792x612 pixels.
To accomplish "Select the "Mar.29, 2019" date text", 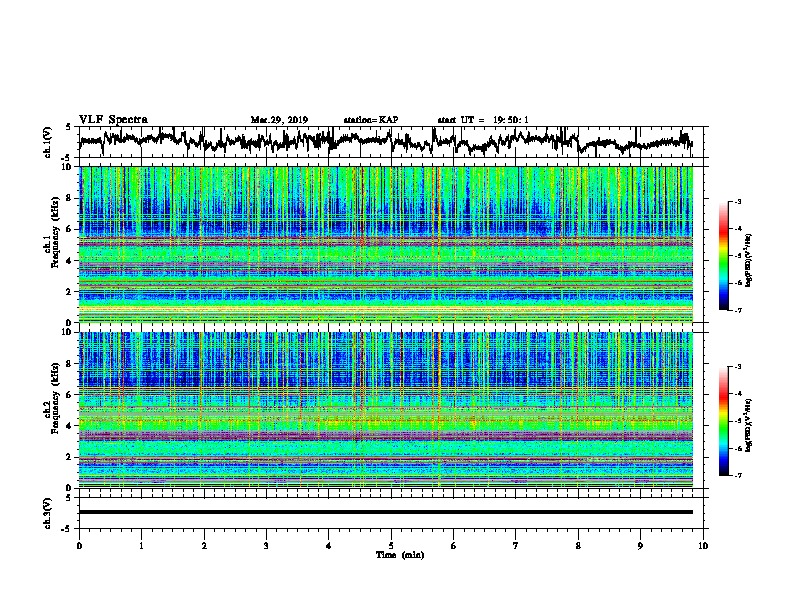I will (x=279, y=120).
